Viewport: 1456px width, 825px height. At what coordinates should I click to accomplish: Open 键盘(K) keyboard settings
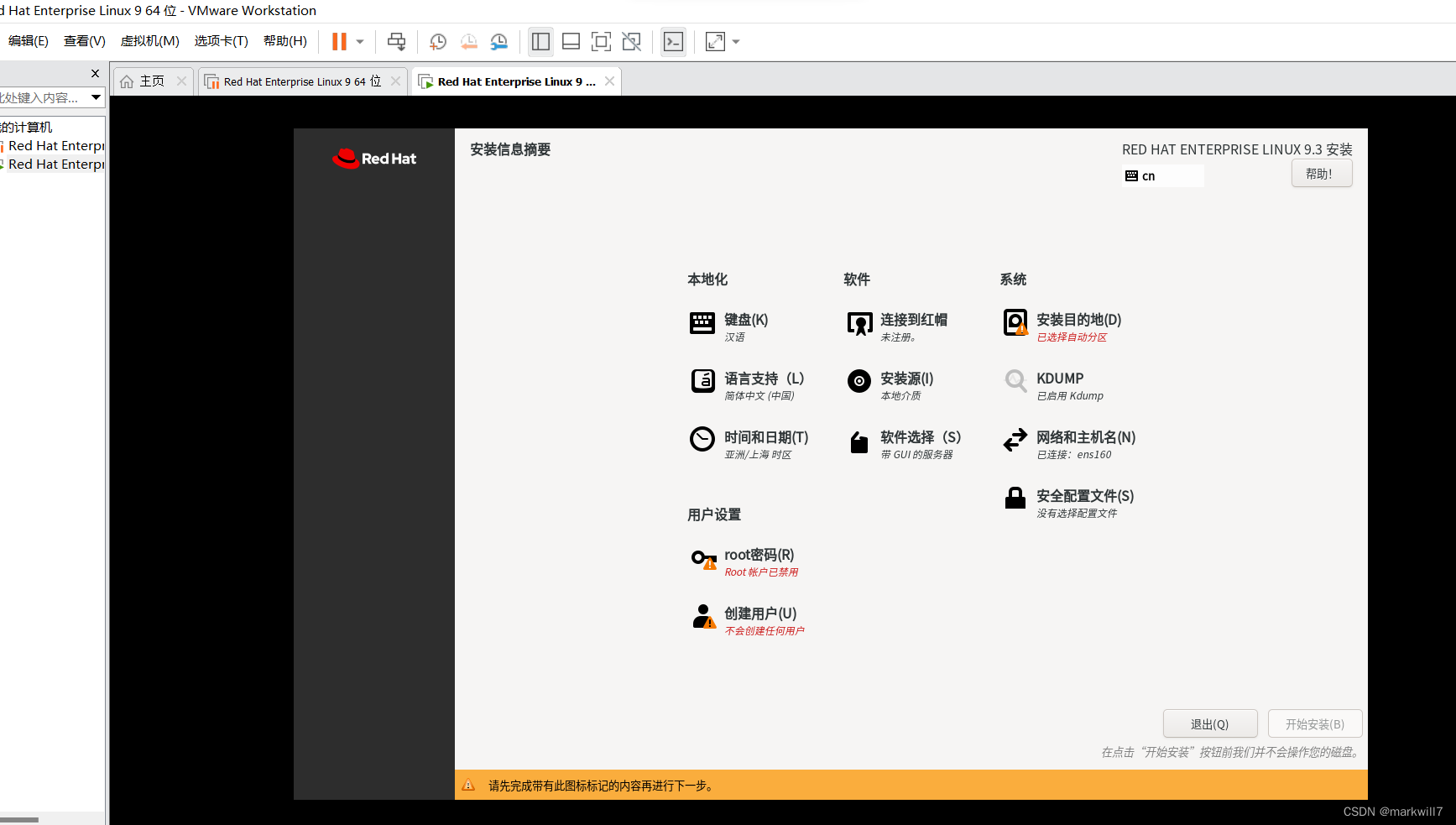(x=729, y=326)
